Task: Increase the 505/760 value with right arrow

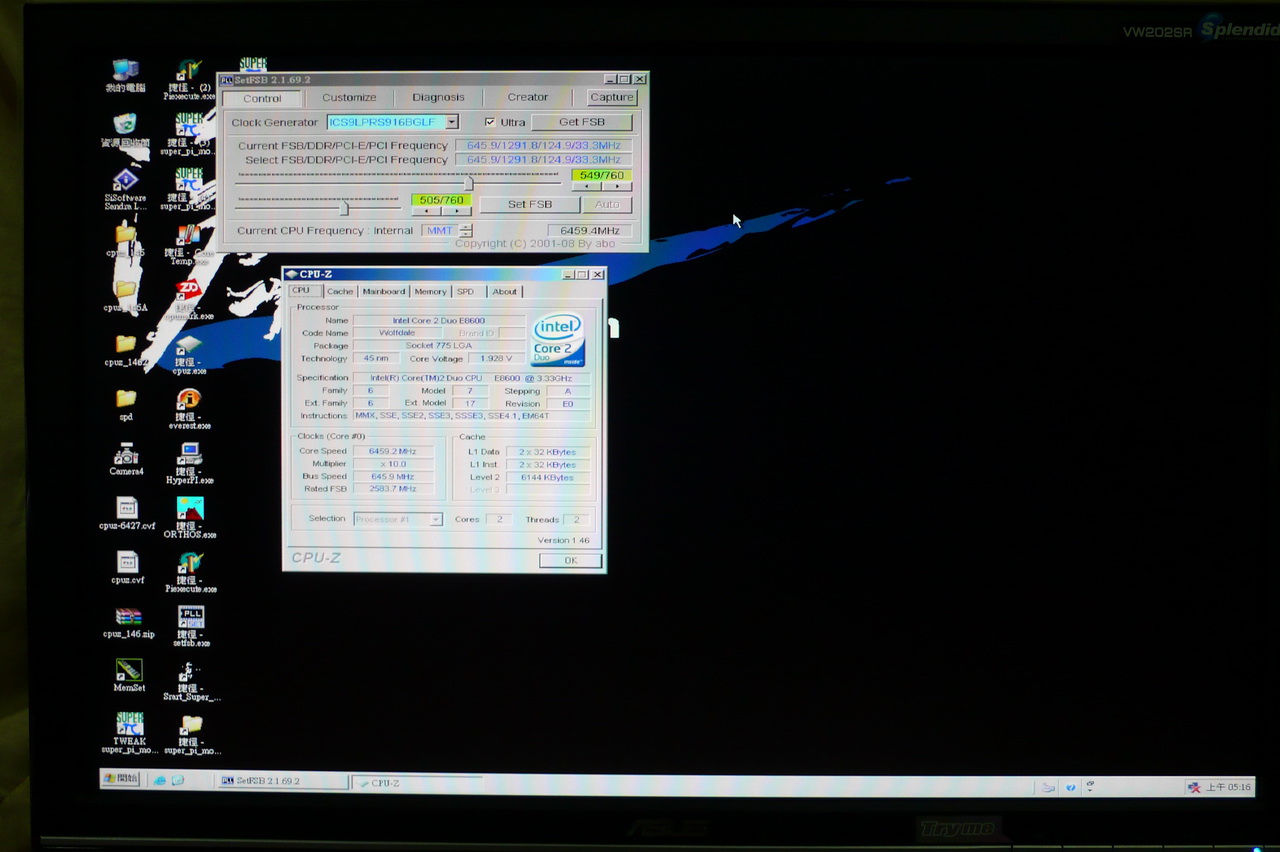Action: coord(456,211)
